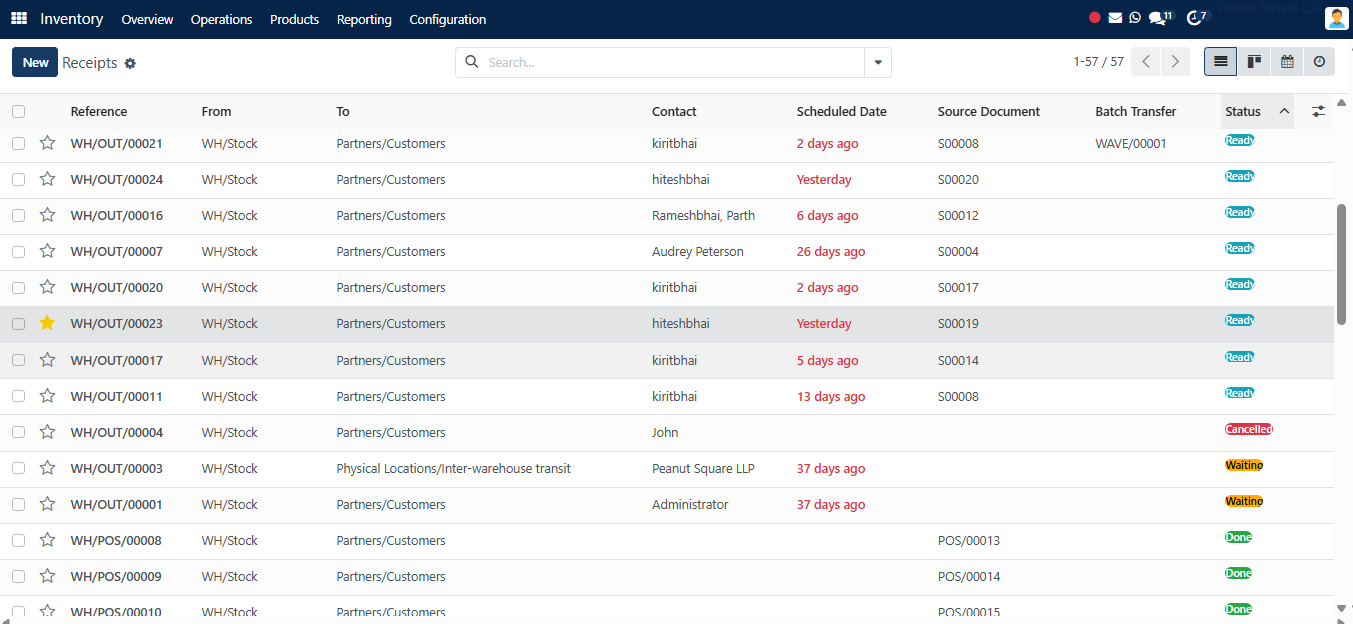Image resolution: width=1353 pixels, height=624 pixels.
Task: Go to previous page of records
Action: 1146,62
